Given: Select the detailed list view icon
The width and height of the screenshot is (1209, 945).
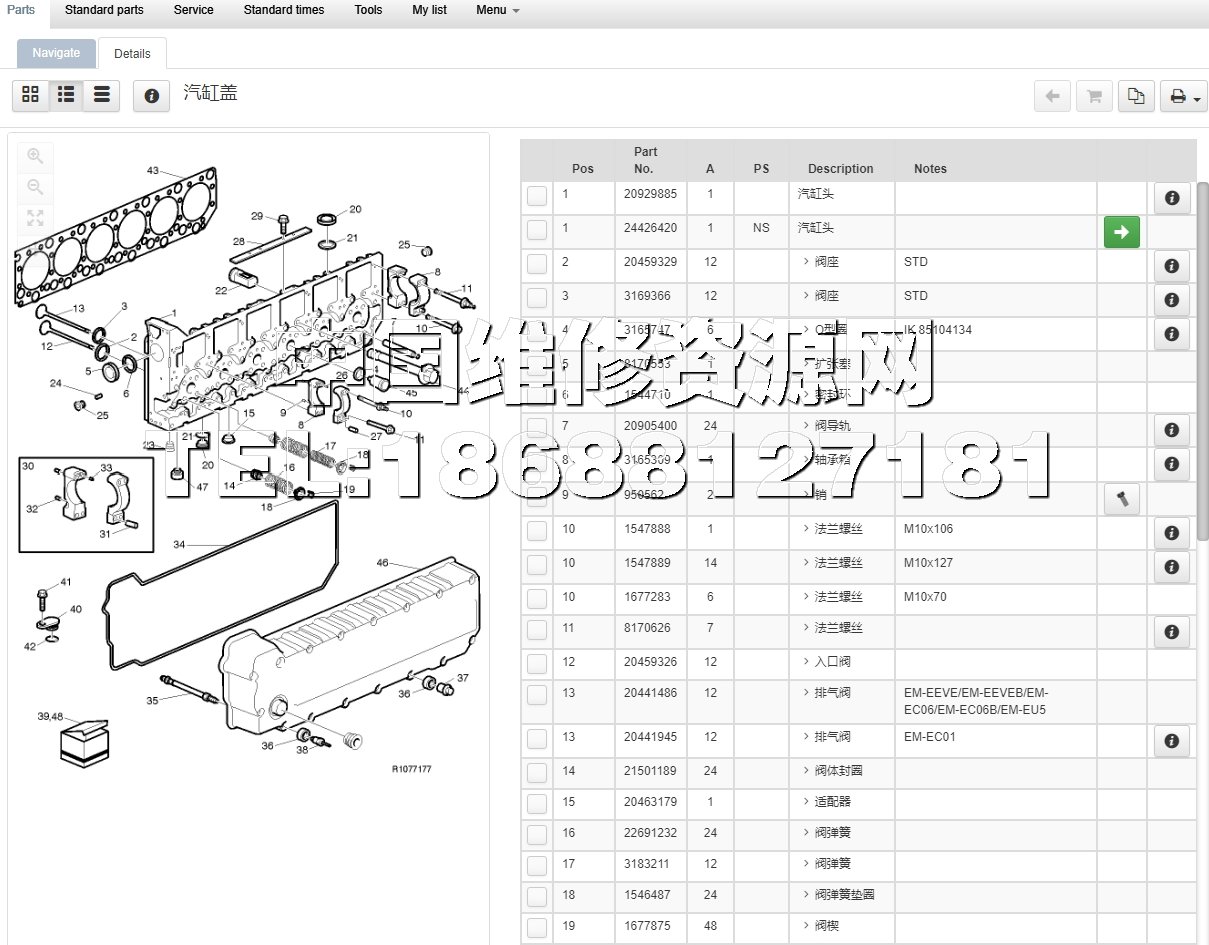Looking at the screenshot, I should [x=66, y=95].
